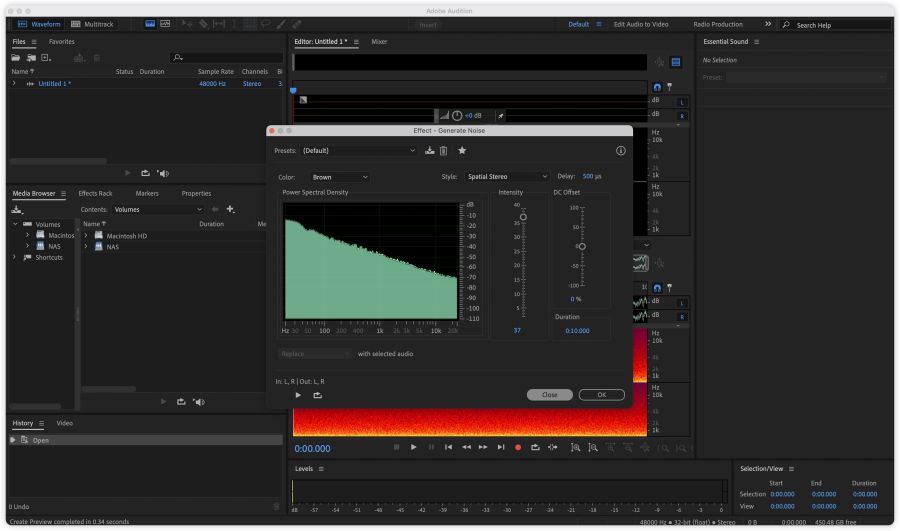Move playhead to next marker
The height and width of the screenshot is (531, 900).
(501, 447)
